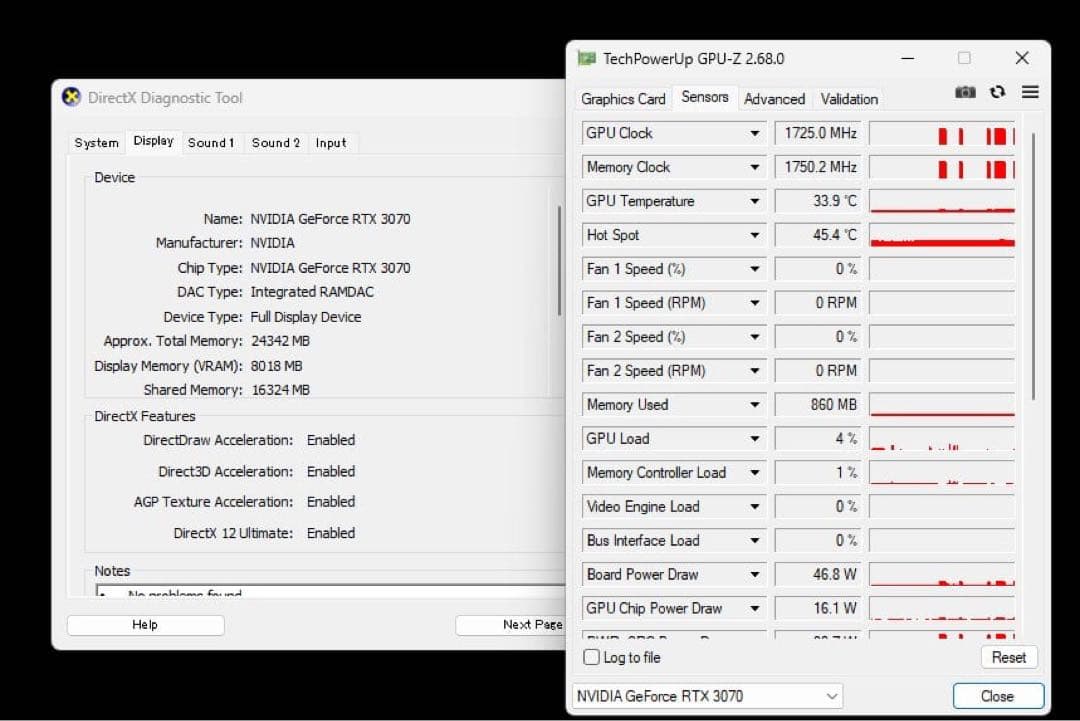Switch to the Graphics Card tab
The image size is (1080, 721).
click(623, 98)
